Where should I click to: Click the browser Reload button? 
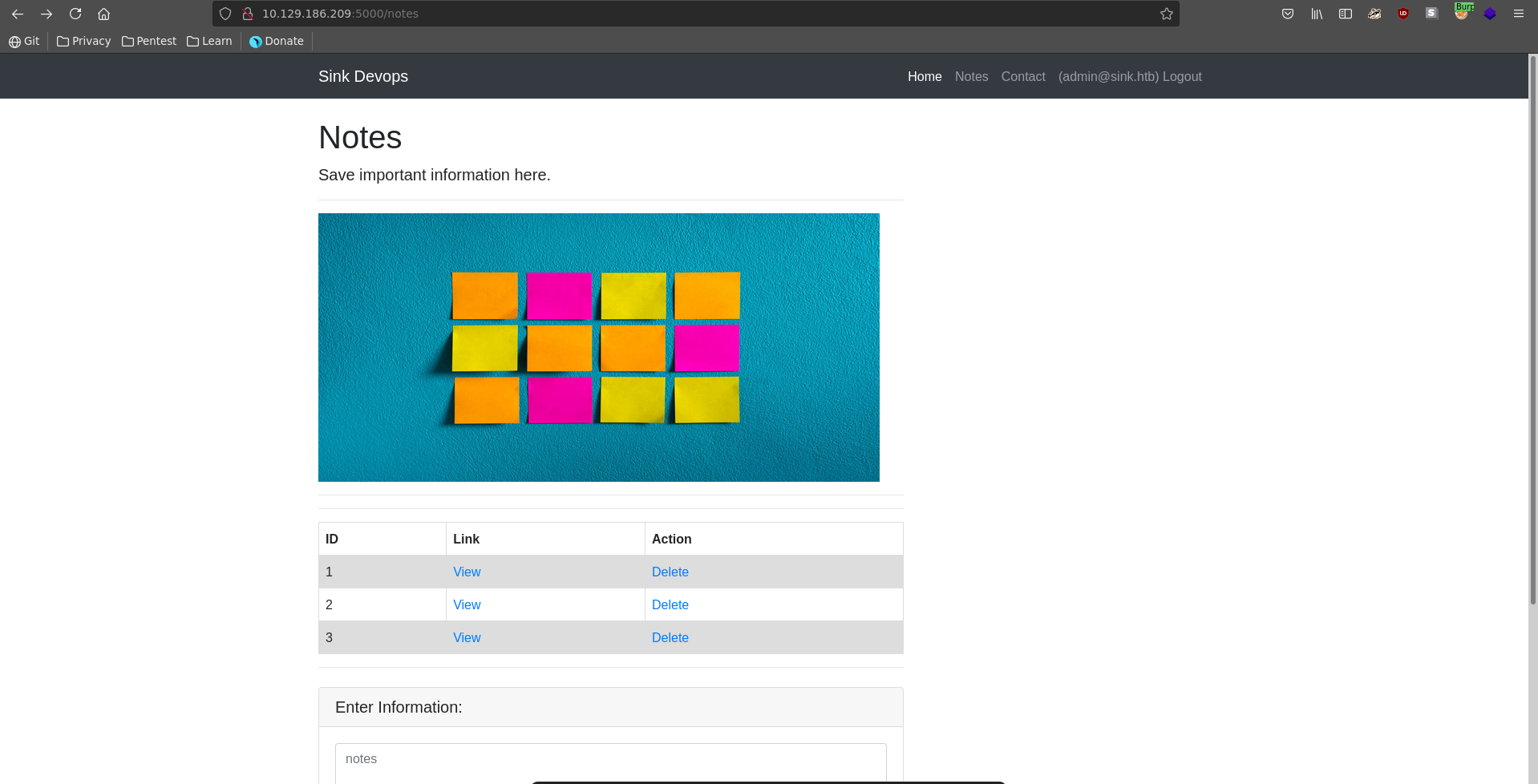point(75,14)
